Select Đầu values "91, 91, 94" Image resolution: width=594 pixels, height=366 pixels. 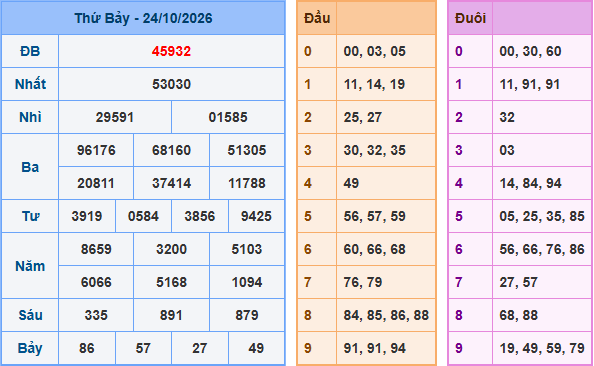point(375,348)
